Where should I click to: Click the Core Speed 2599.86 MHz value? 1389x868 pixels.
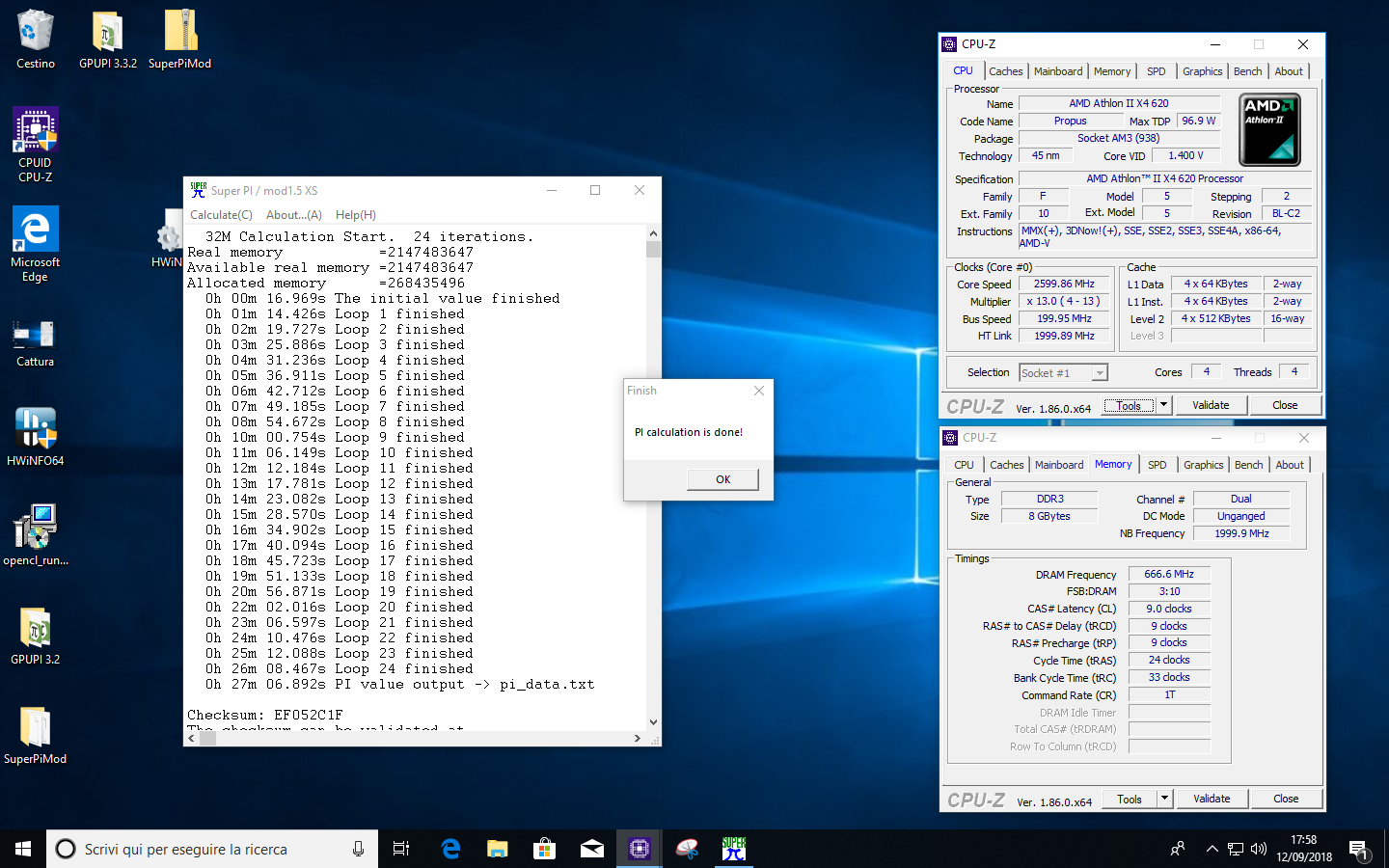tap(1064, 284)
